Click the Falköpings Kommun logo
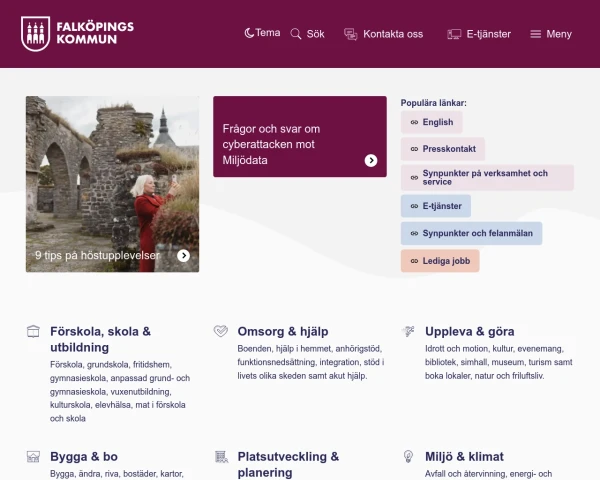Image resolution: width=600 pixels, height=480 pixels. (77, 33)
